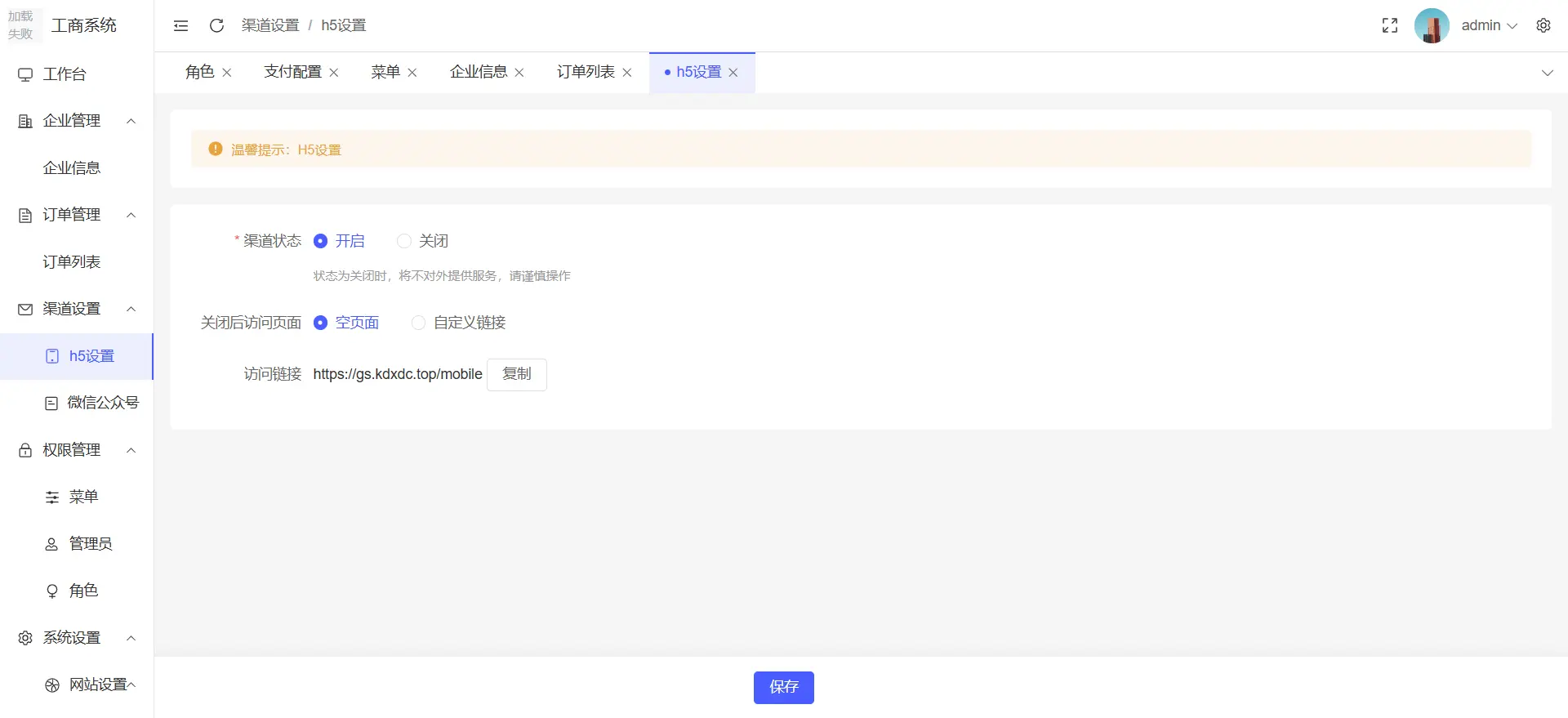Screen dimensions: 1568x718
Task: Collapse the 系统设置 menu chevron
Action: (131, 638)
